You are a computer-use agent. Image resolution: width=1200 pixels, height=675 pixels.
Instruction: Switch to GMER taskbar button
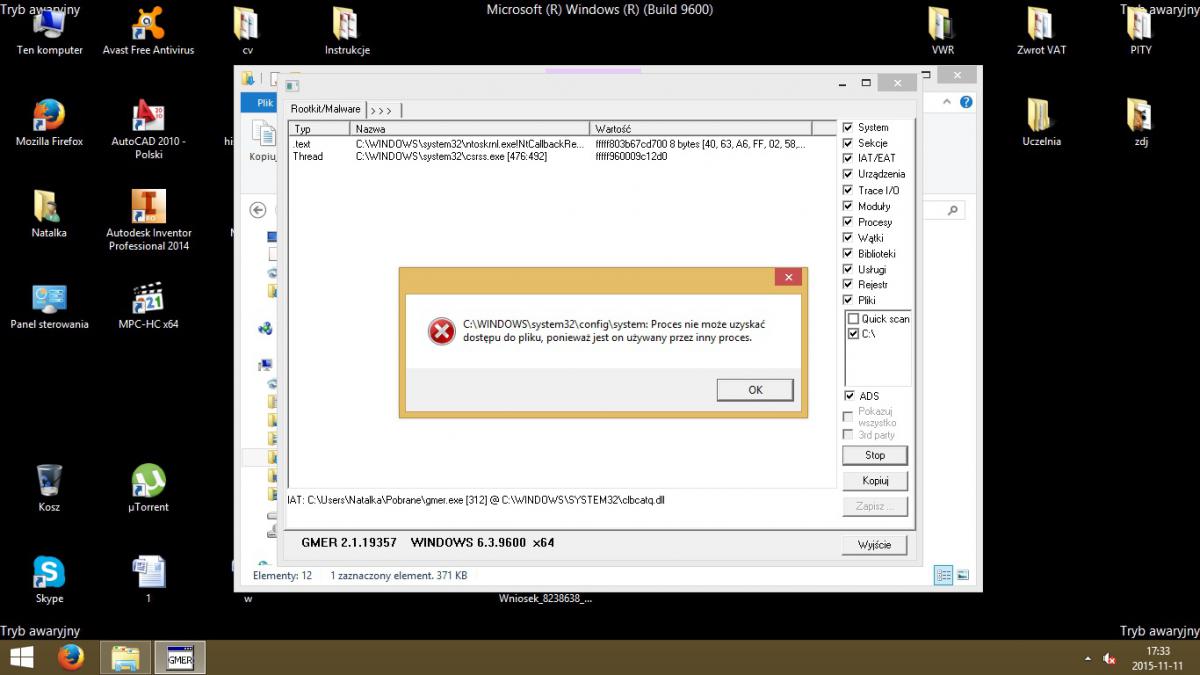[x=180, y=657]
